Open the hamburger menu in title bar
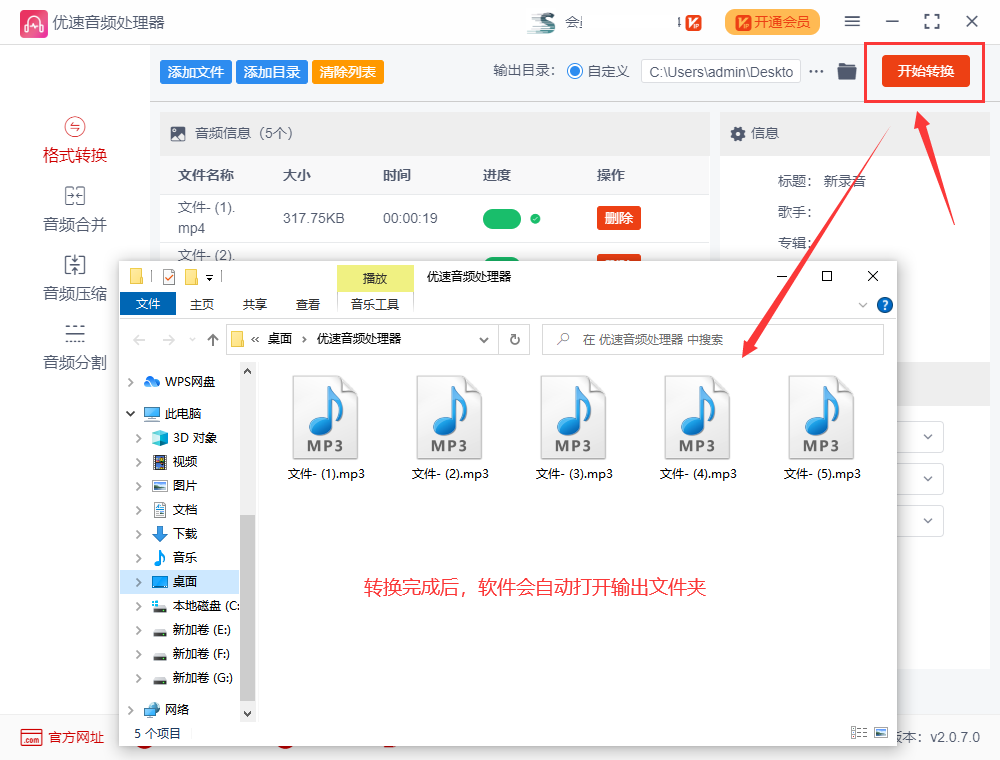 pyautogui.click(x=852, y=22)
